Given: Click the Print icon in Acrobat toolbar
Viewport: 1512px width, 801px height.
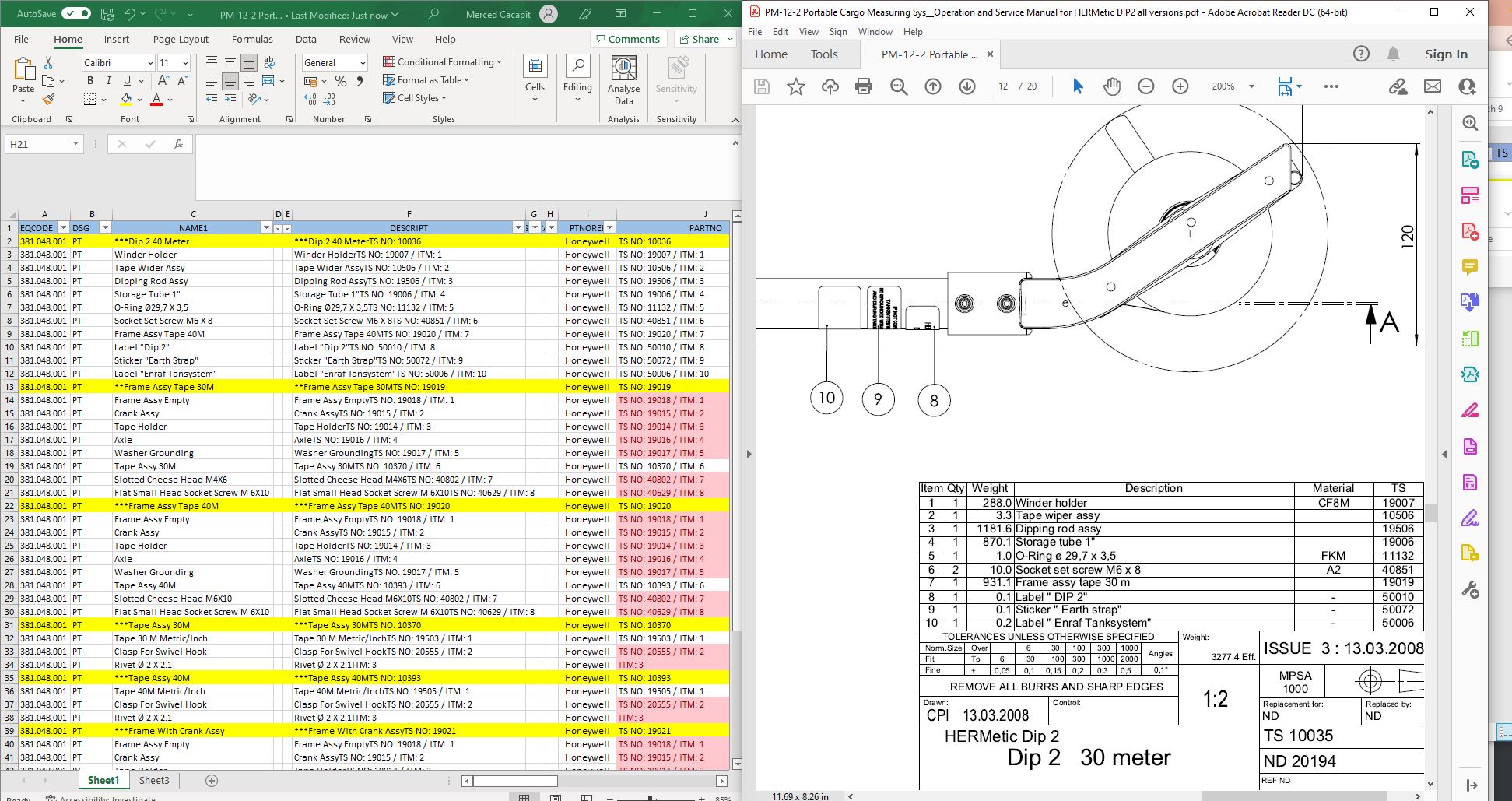Looking at the screenshot, I should tap(864, 86).
